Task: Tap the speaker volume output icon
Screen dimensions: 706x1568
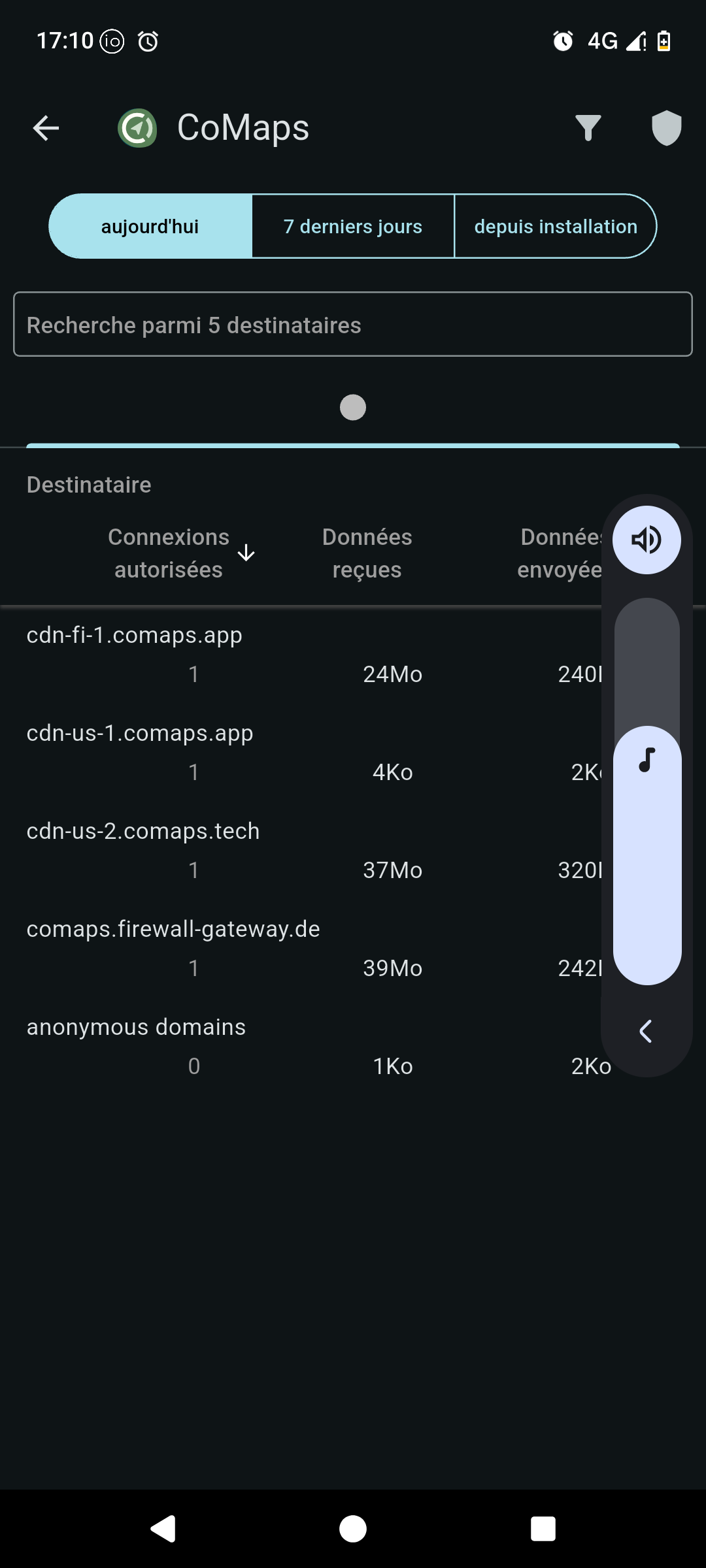Action: [x=647, y=540]
